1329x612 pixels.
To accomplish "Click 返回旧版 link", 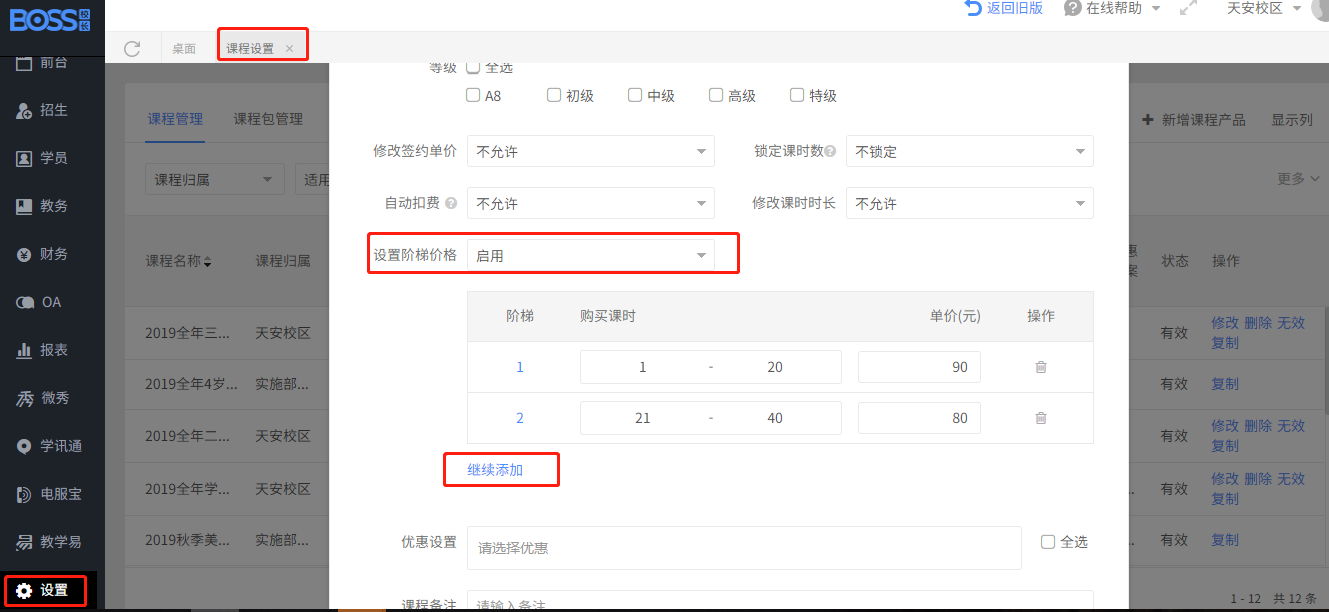I will [x=1015, y=8].
